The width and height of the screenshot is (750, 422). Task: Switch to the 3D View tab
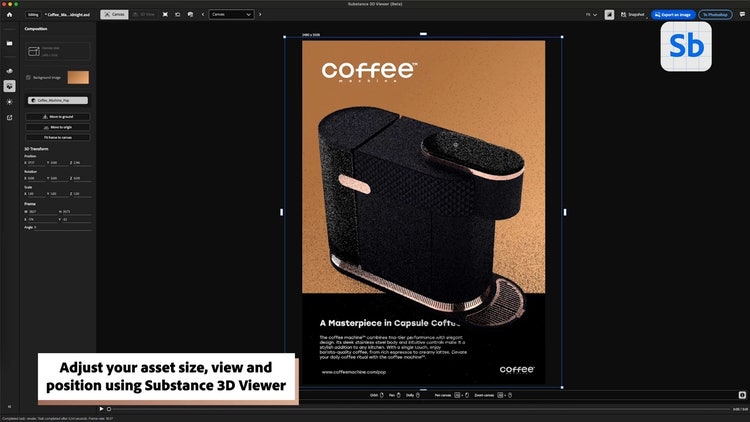tap(144, 14)
